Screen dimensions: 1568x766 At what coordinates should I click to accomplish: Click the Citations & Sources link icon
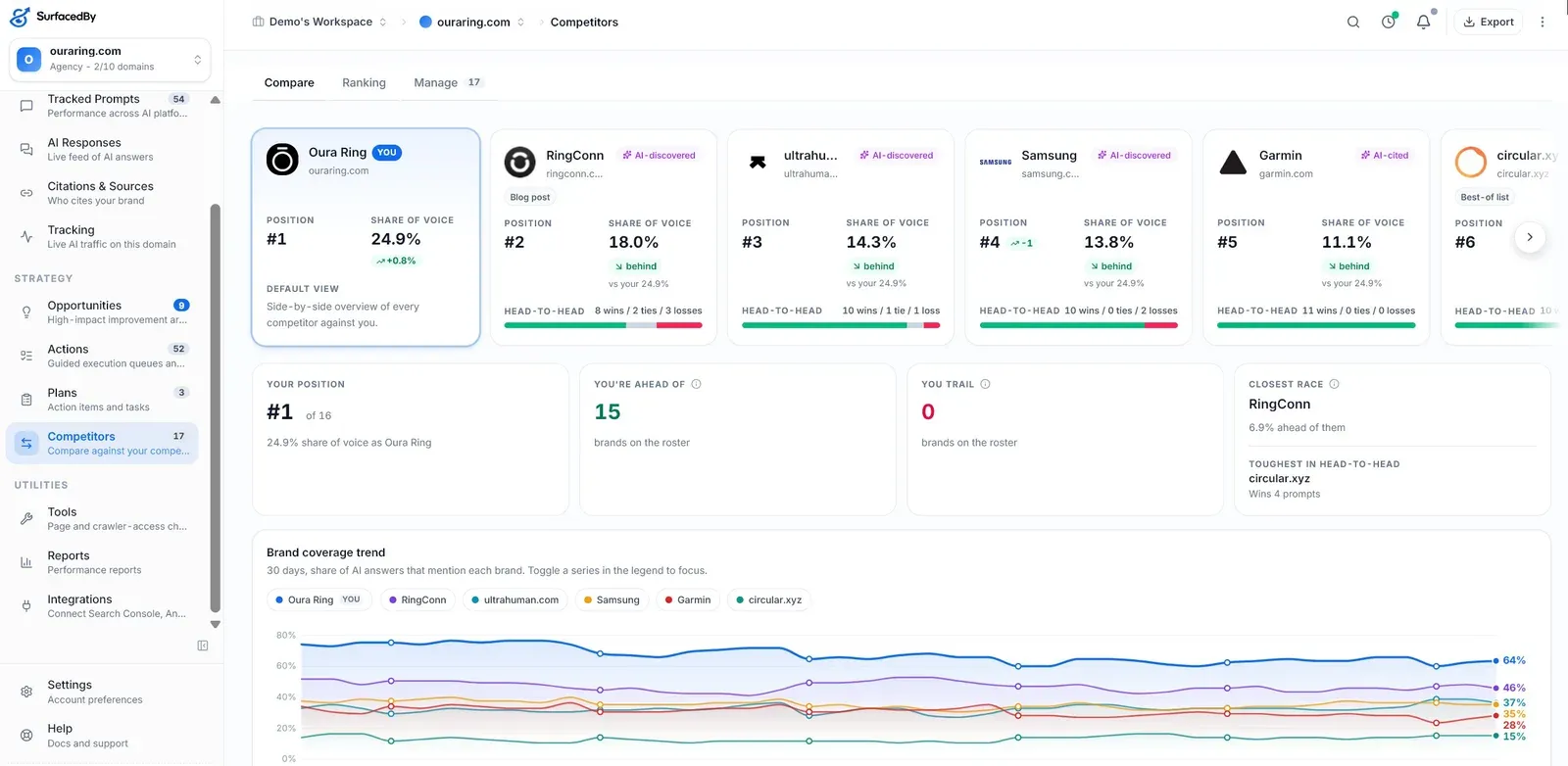[x=26, y=193]
